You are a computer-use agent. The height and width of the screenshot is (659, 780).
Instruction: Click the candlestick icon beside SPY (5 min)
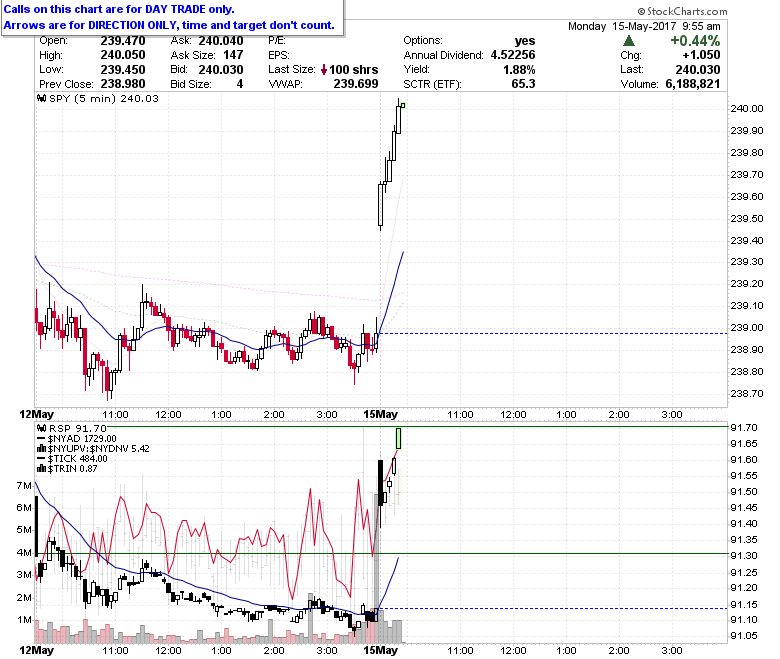point(42,98)
